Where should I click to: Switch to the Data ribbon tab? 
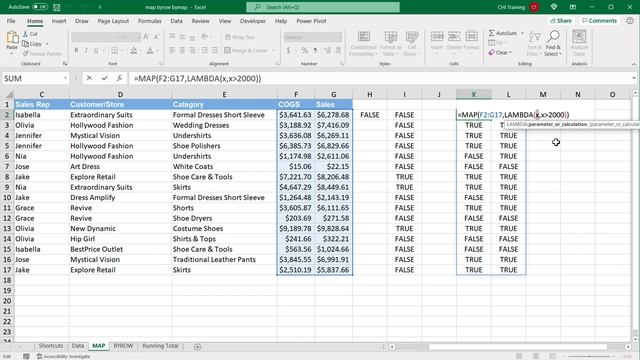pyautogui.click(x=176, y=21)
